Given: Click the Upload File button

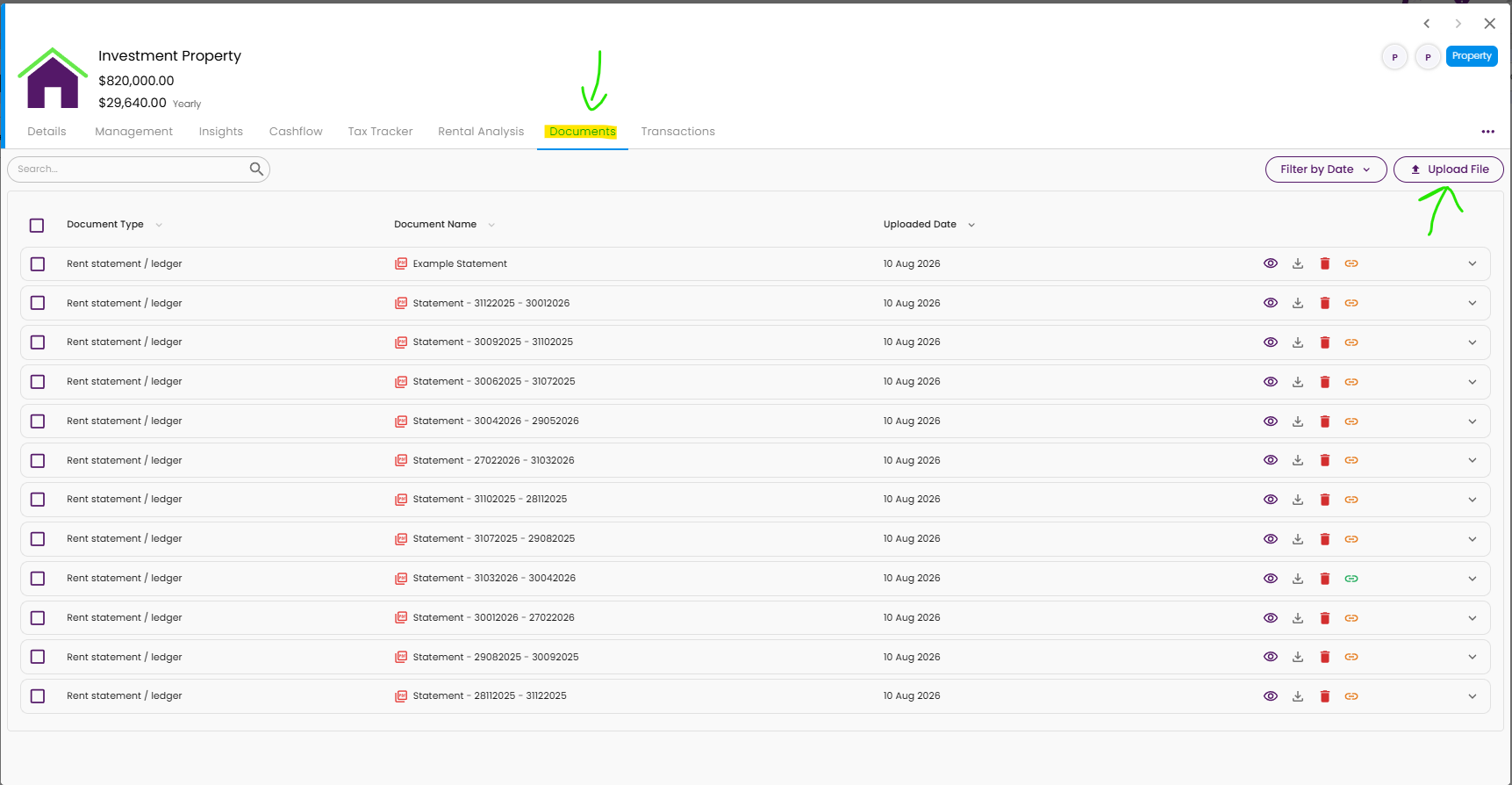Looking at the screenshot, I should (x=1449, y=169).
